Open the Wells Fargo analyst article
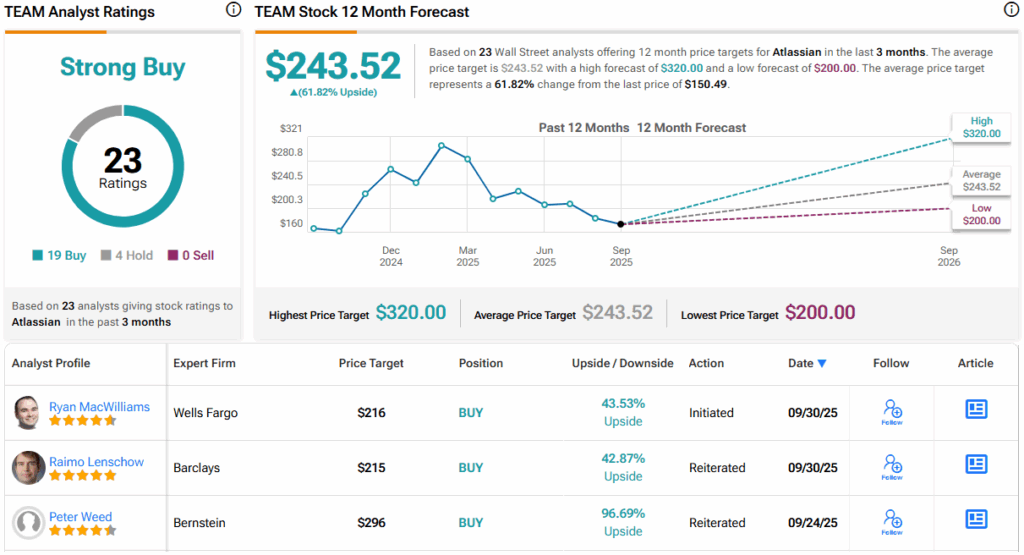The image size is (1024, 555). [x=976, y=409]
